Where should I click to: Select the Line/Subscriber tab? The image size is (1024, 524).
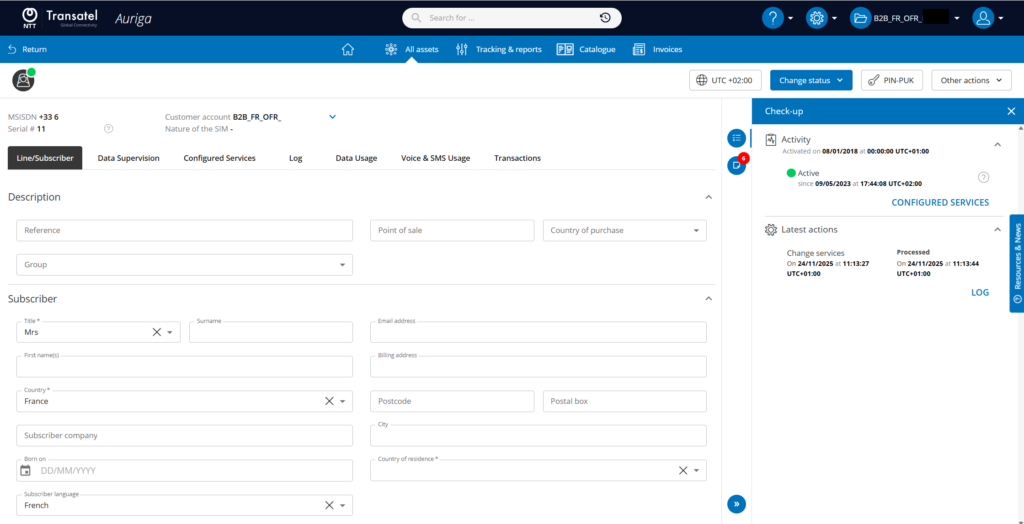45,158
